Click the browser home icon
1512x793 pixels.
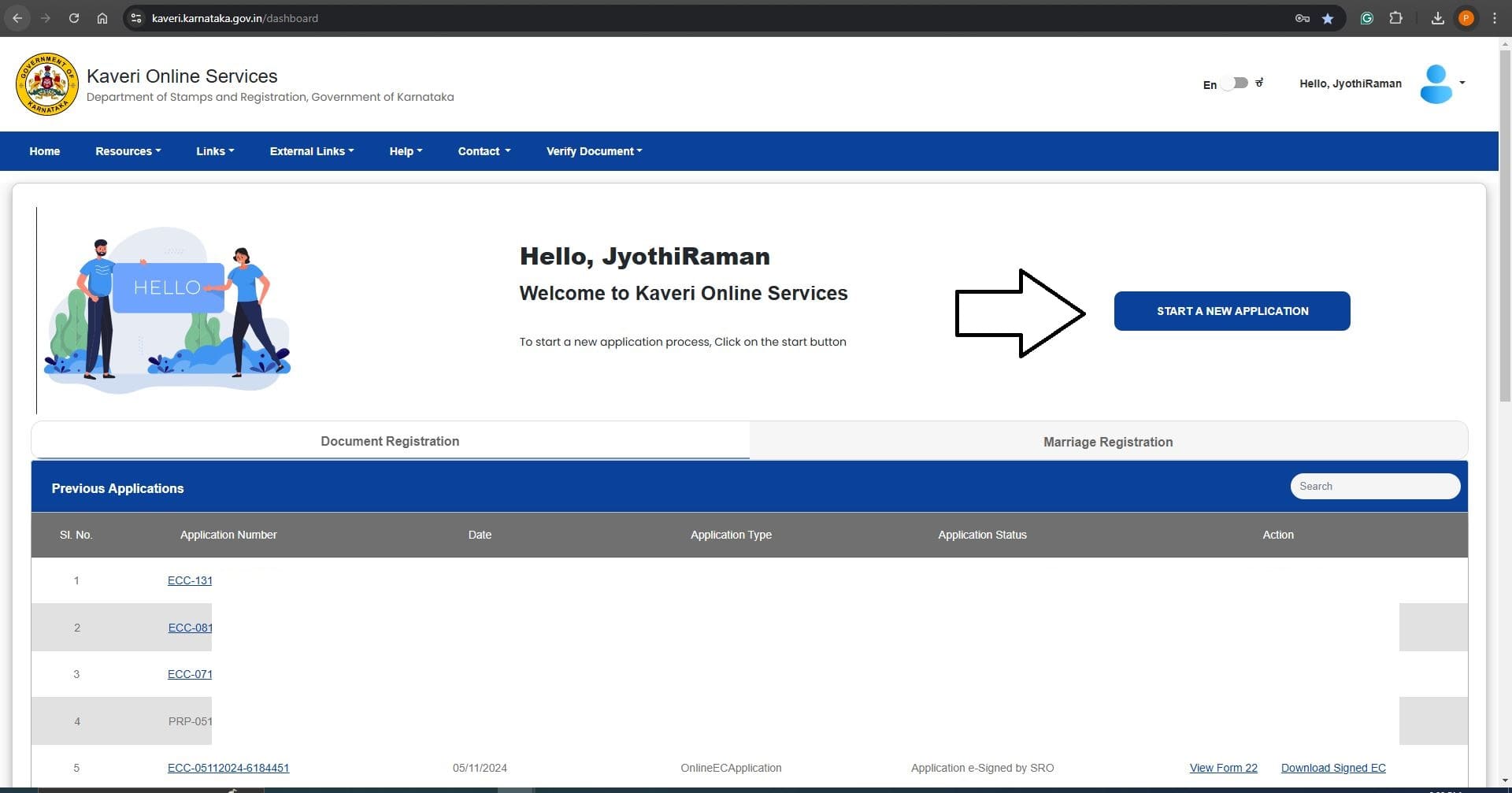tap(102, 18)
